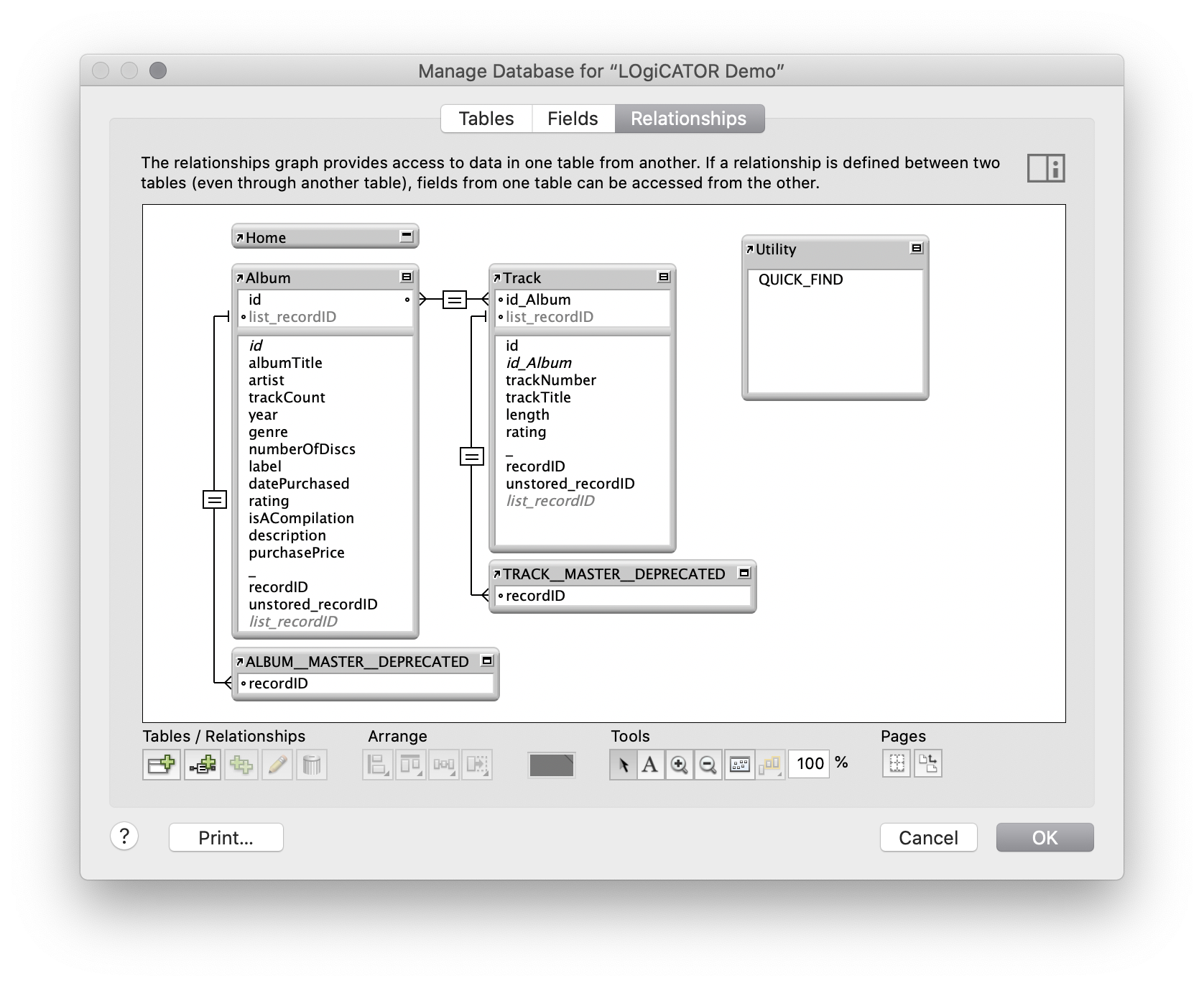Screen dimensions: 1204x986
Task: Open the page layout info panel
Action: tap(1045, 167)
